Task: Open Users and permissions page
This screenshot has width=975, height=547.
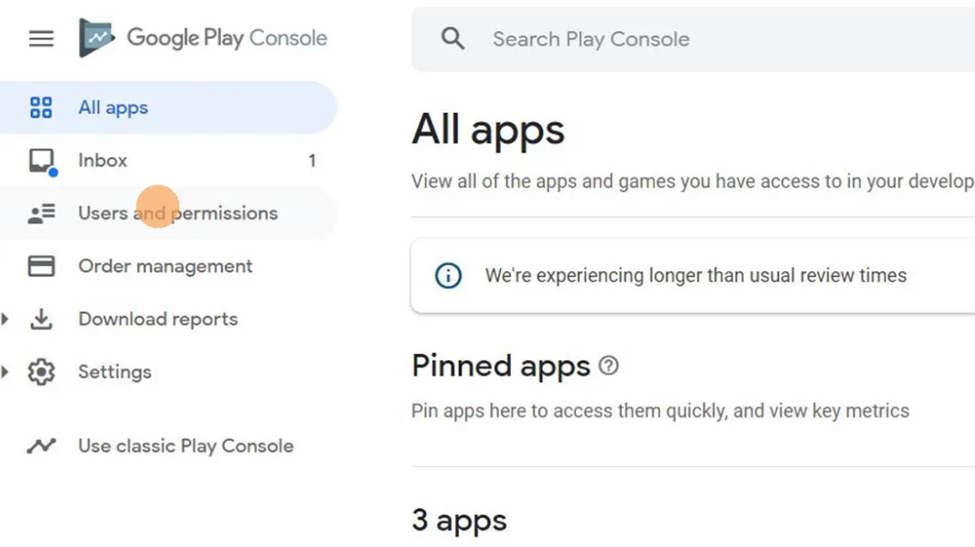Action: tap(168, 213)
